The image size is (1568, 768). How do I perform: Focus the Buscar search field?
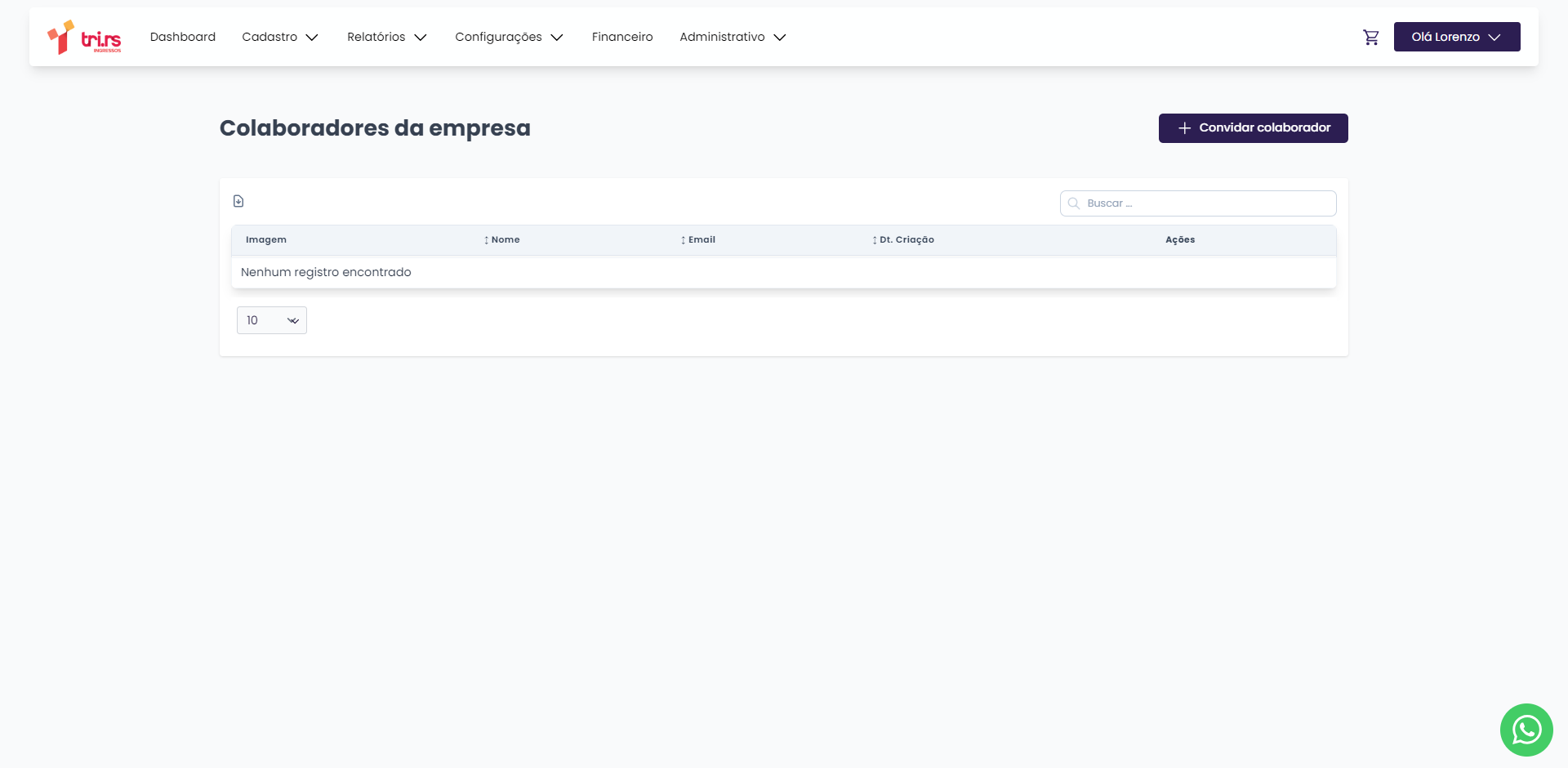1198,203
